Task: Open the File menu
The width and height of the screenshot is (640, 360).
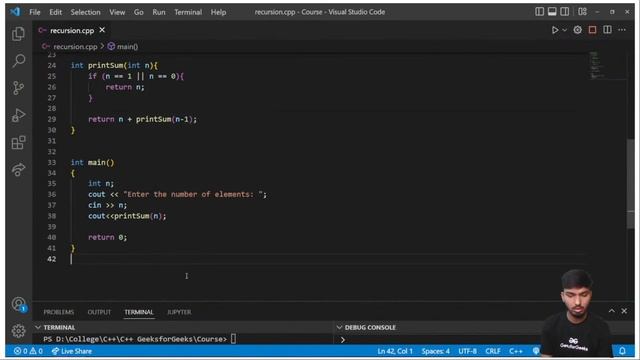Action: [35, 12]
